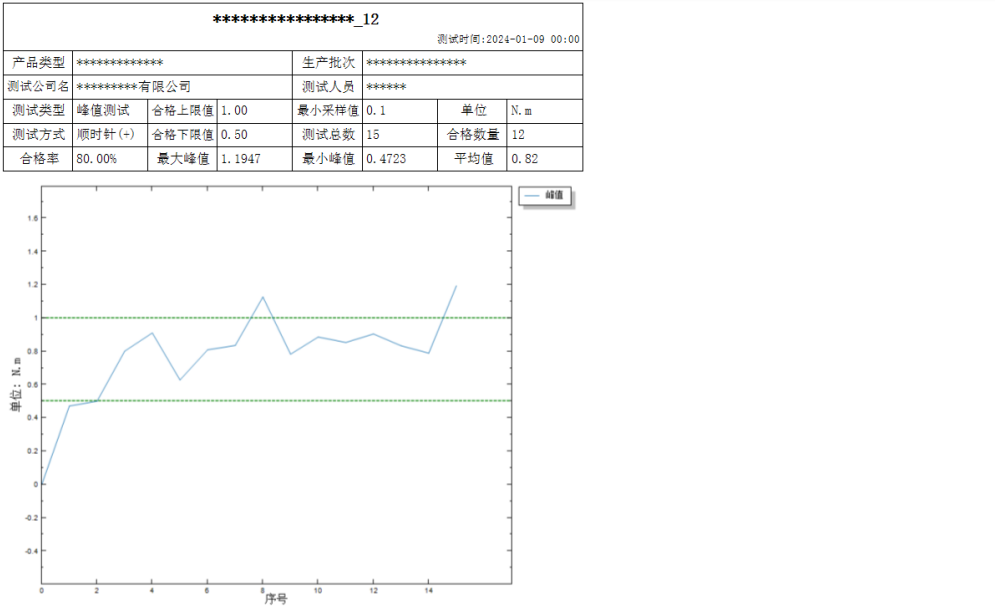Click the curve peak at sequence 8
This screenshot has height=611, width=995.
click(262, 297)
